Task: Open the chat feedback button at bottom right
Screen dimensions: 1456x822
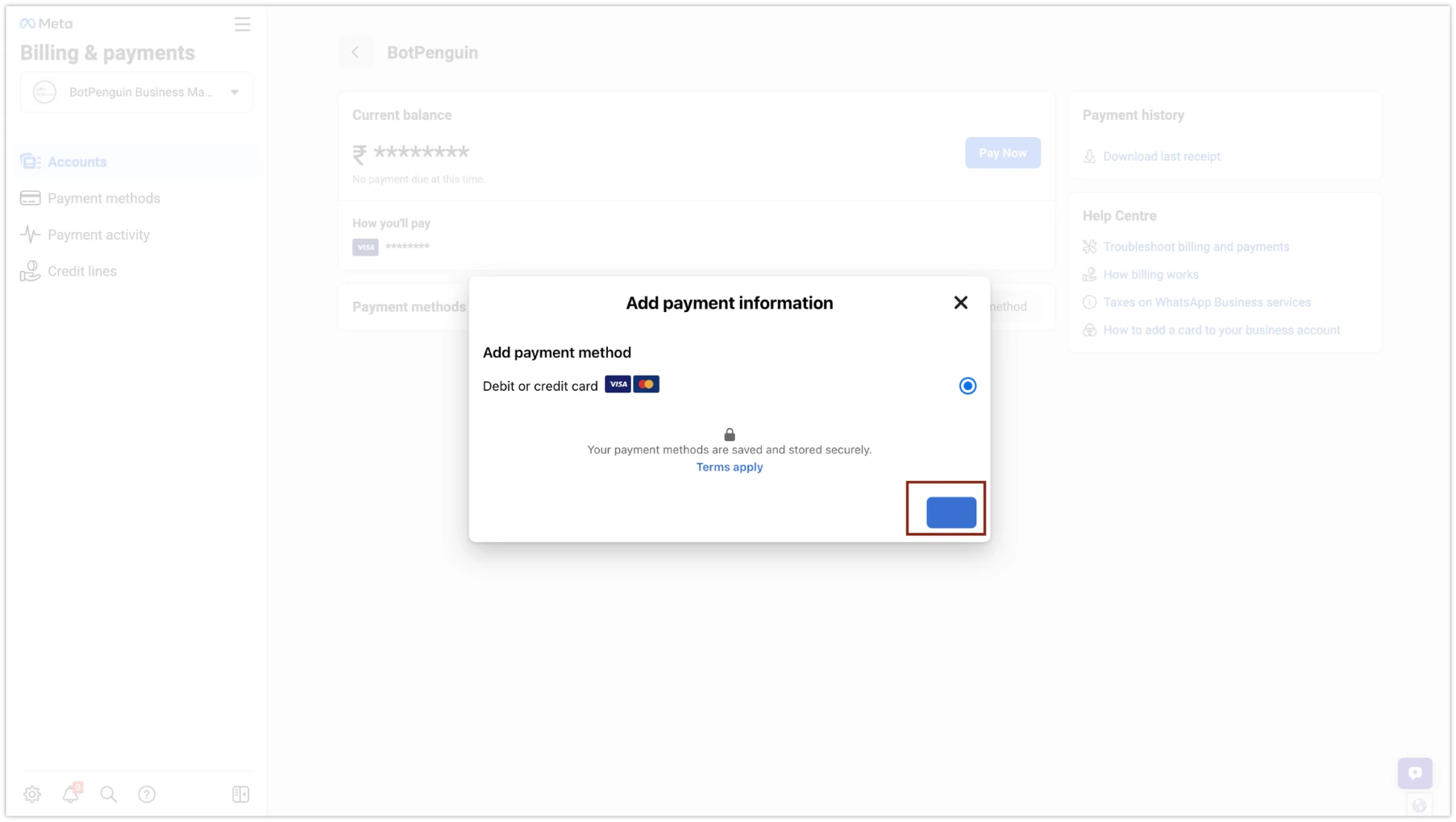Action: coord(1415,773)
